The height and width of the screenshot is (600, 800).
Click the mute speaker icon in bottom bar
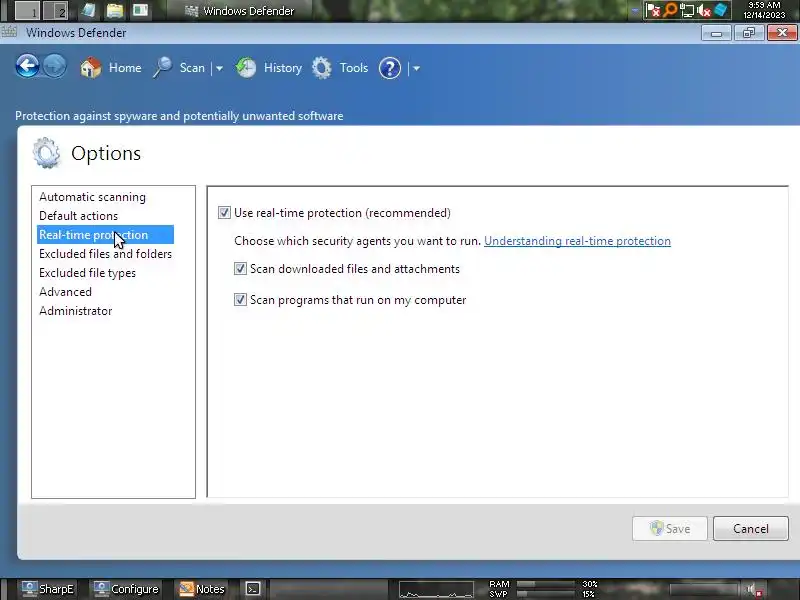[753, 590]
